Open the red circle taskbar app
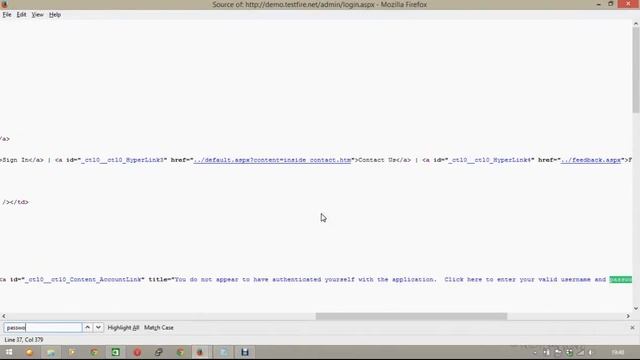The height and width of the screenshot is (360, 640). (137, 352)
